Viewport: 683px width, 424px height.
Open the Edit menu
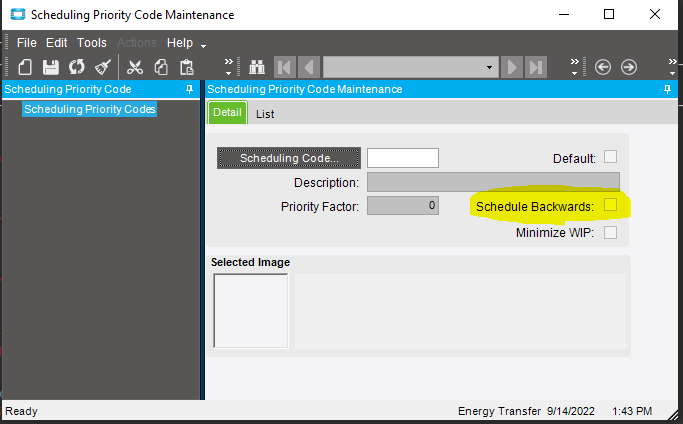(57, 43)
